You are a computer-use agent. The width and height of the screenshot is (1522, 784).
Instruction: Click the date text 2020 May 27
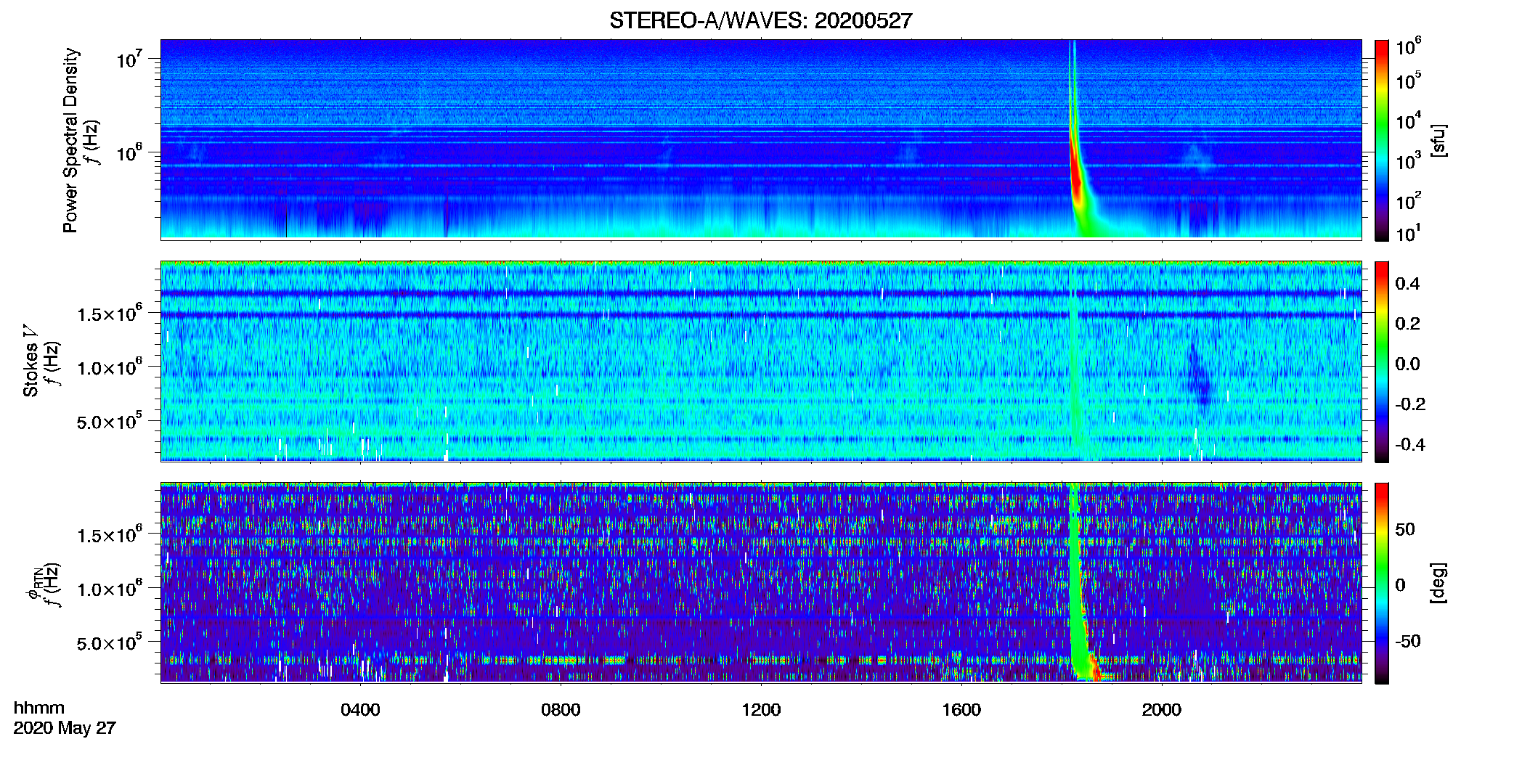point(65,727)
